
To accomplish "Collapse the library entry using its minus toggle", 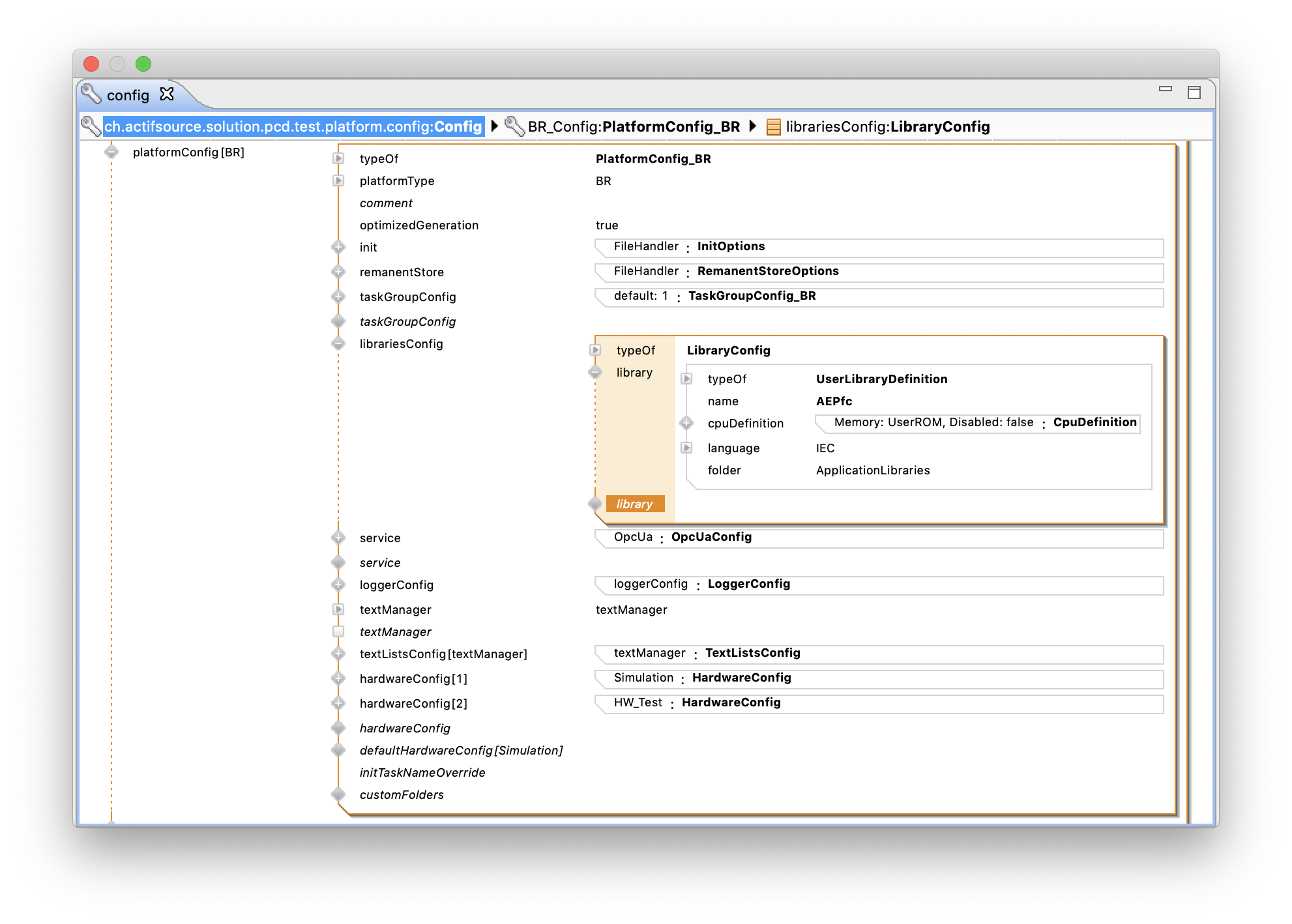I will click(595, 372).
